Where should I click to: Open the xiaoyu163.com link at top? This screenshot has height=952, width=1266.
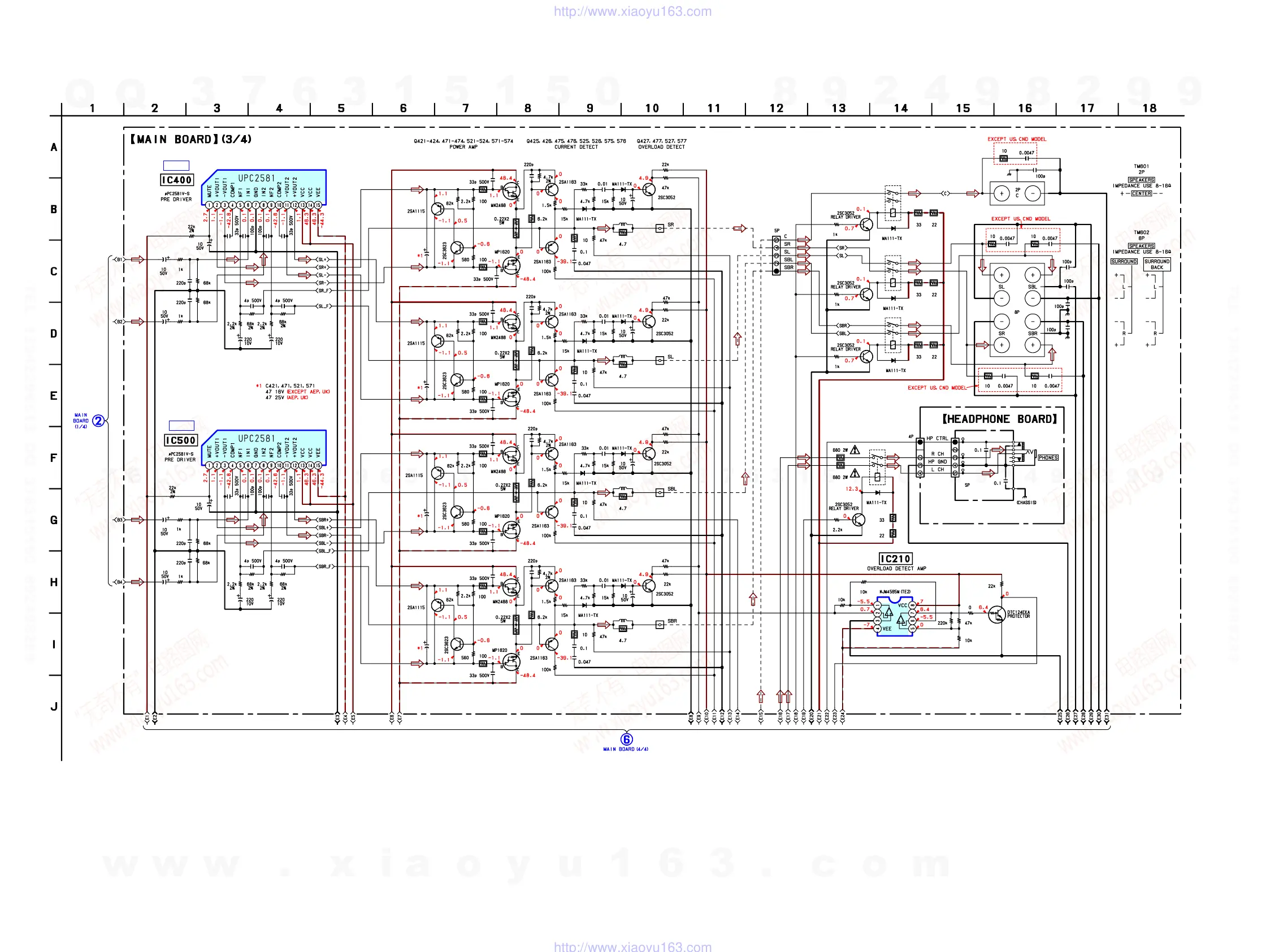[x=632, y=11]
